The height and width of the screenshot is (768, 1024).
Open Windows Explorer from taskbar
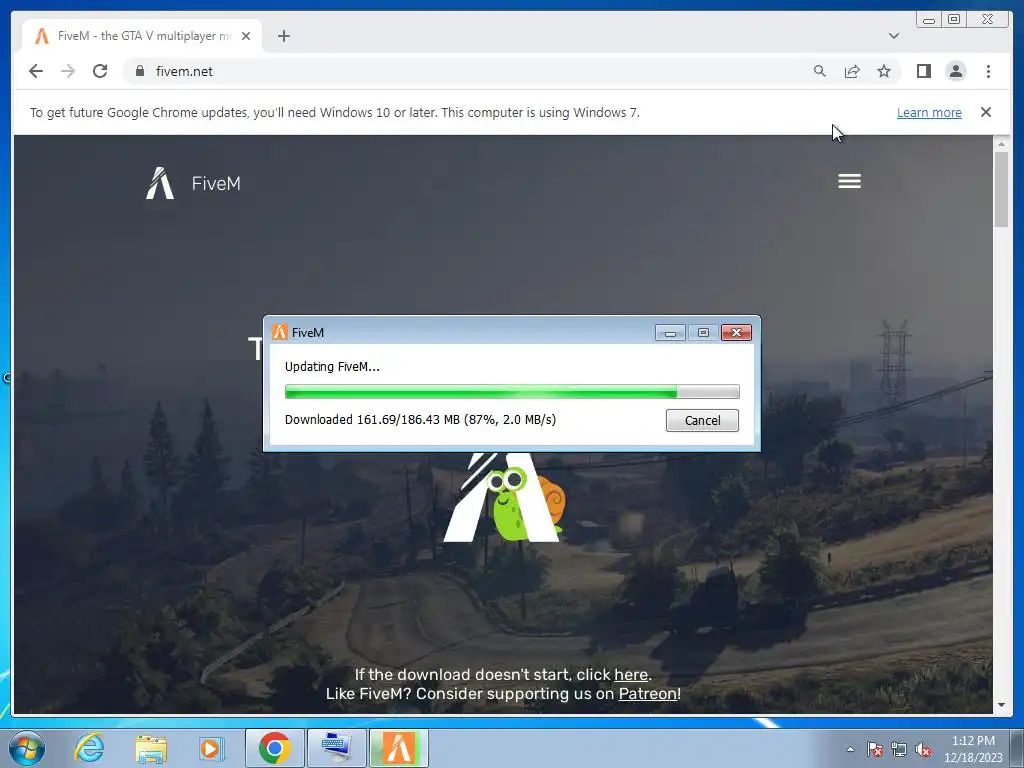[151, 748]
